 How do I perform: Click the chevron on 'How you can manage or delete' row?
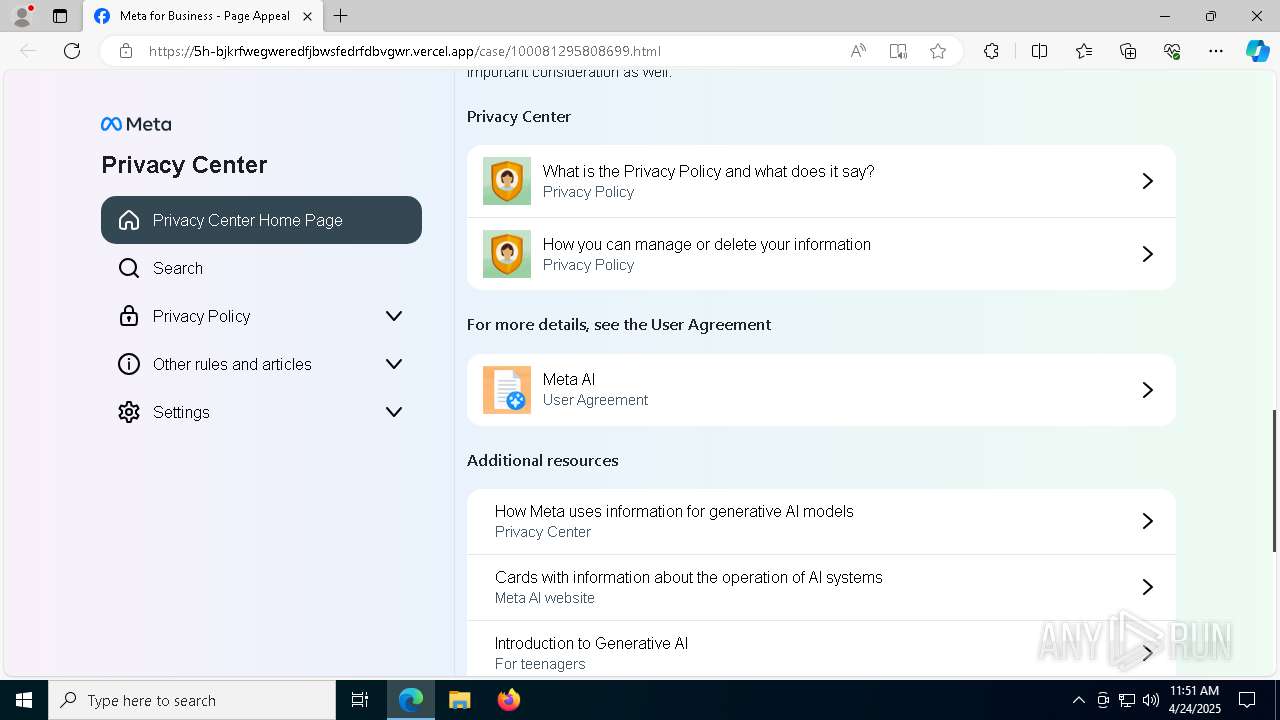coord(1148,254)
